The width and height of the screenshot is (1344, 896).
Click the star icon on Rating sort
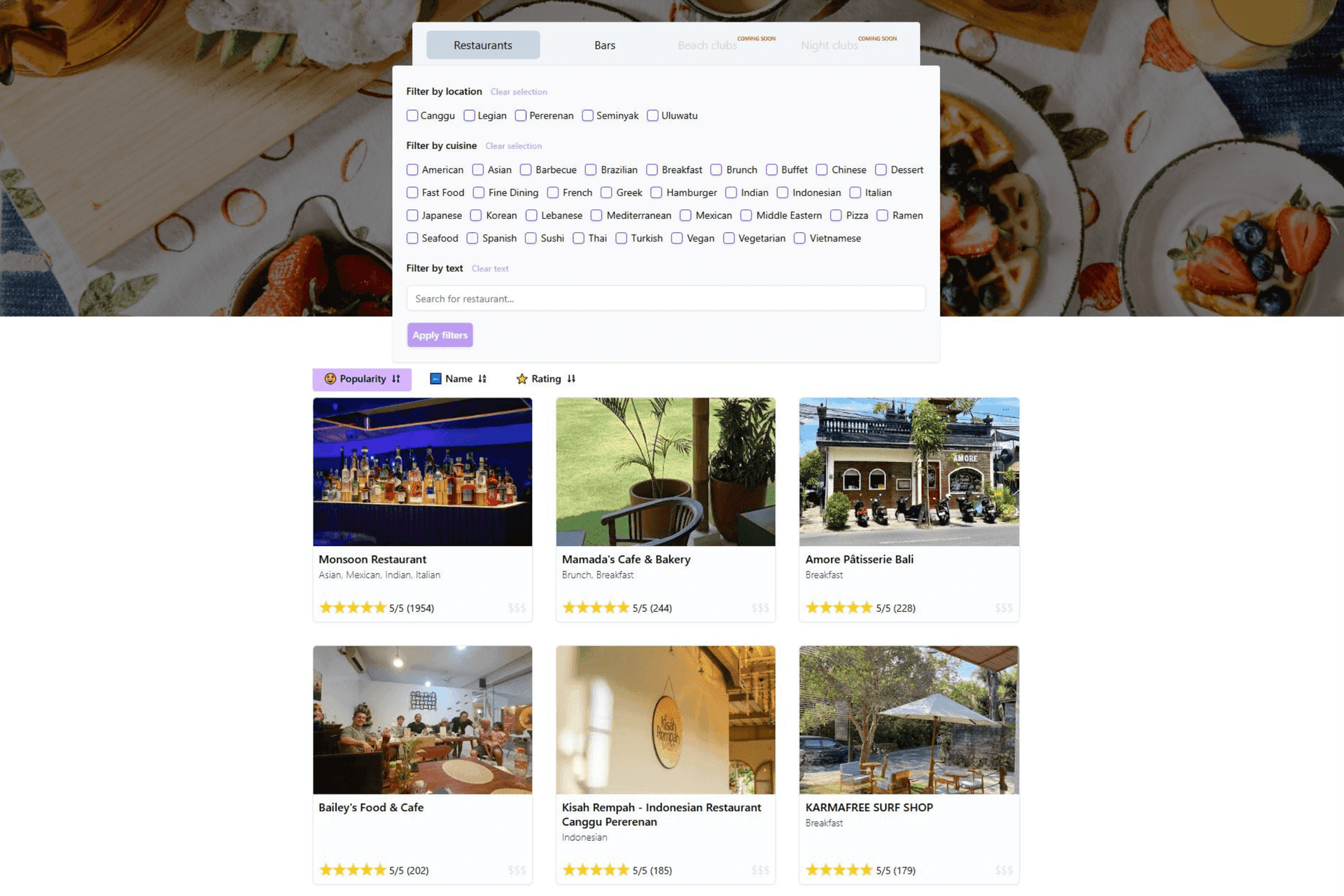point(521,378)
